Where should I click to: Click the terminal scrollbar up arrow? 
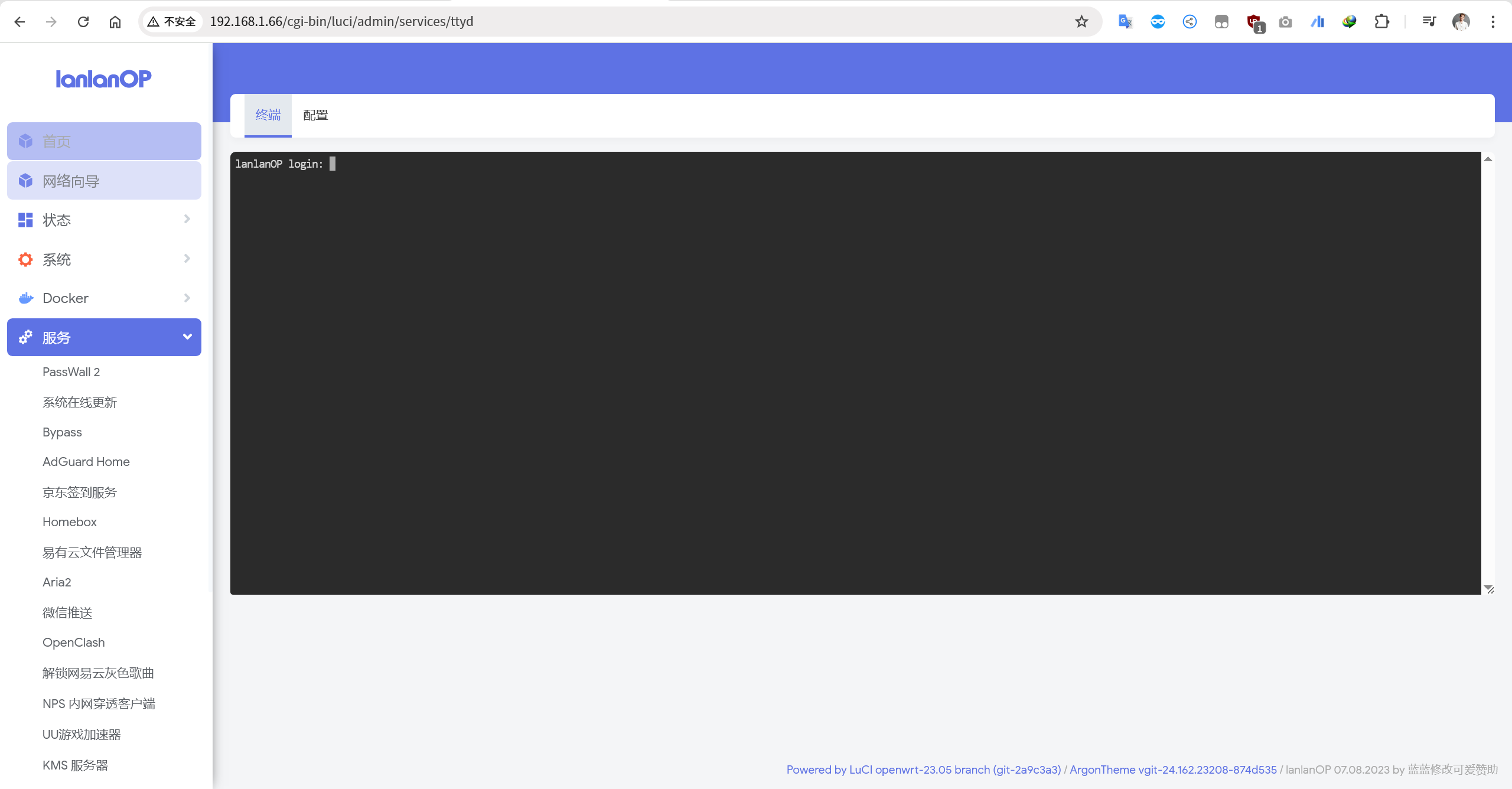click(x=1488, y=159)
